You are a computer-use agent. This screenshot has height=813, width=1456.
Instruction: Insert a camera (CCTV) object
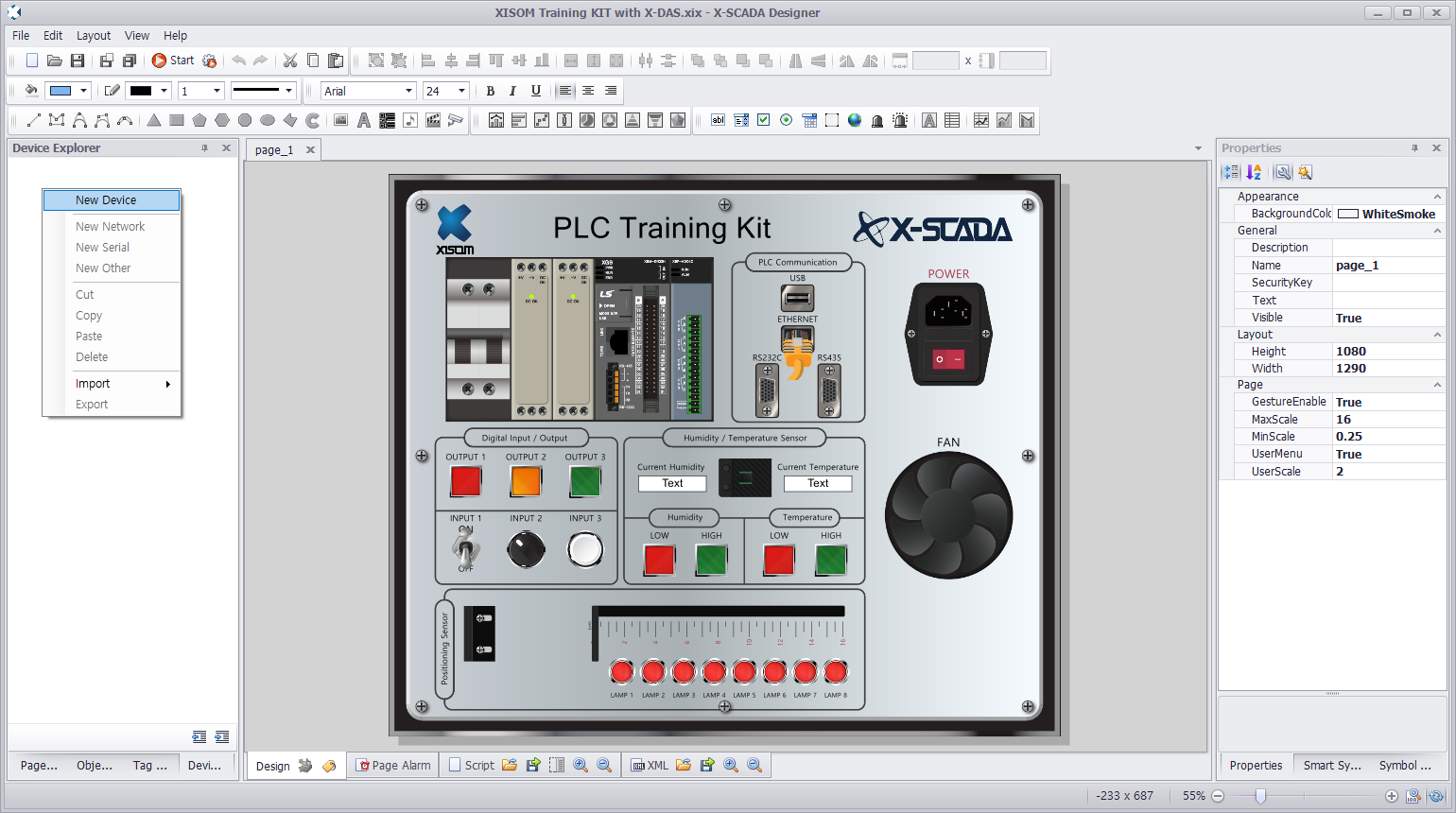click(x=456, y=120)
